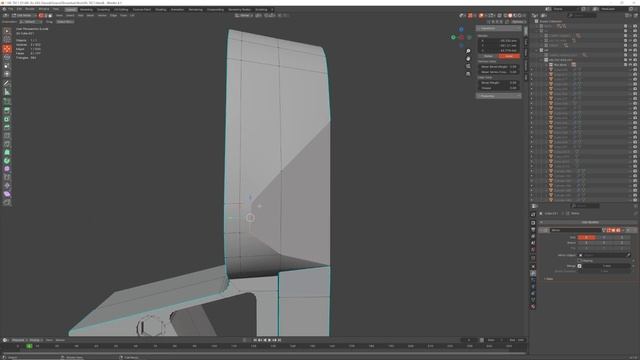Adjust the edge Crease slider
640x360 pixels.
[499, 88]
